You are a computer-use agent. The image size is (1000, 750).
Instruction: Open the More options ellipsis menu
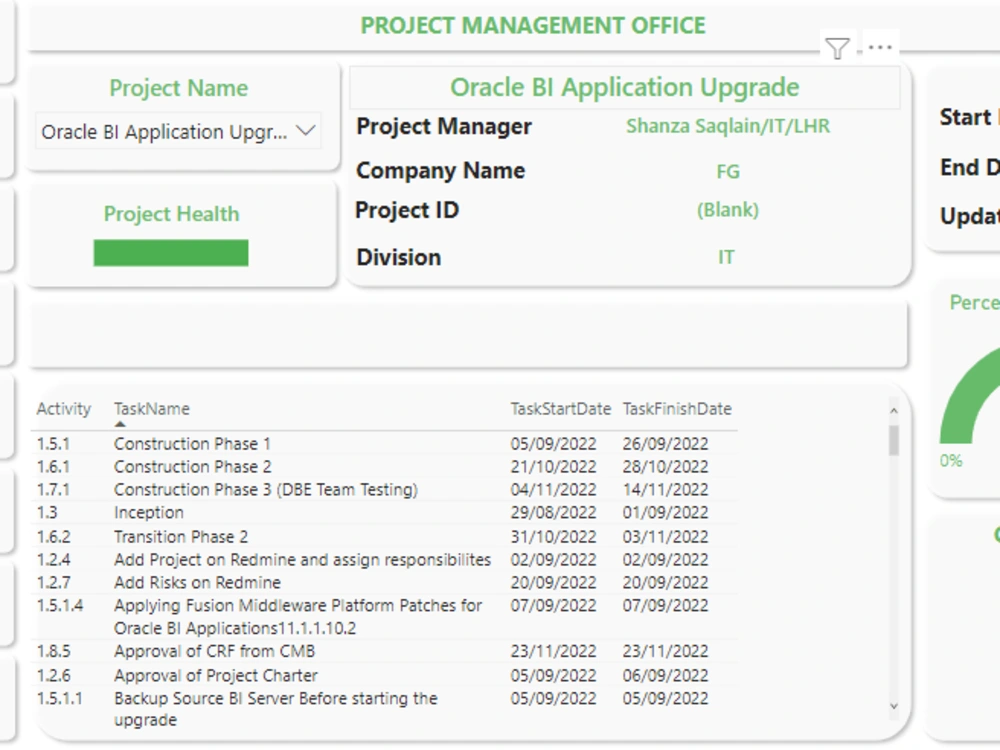[878, 47]
